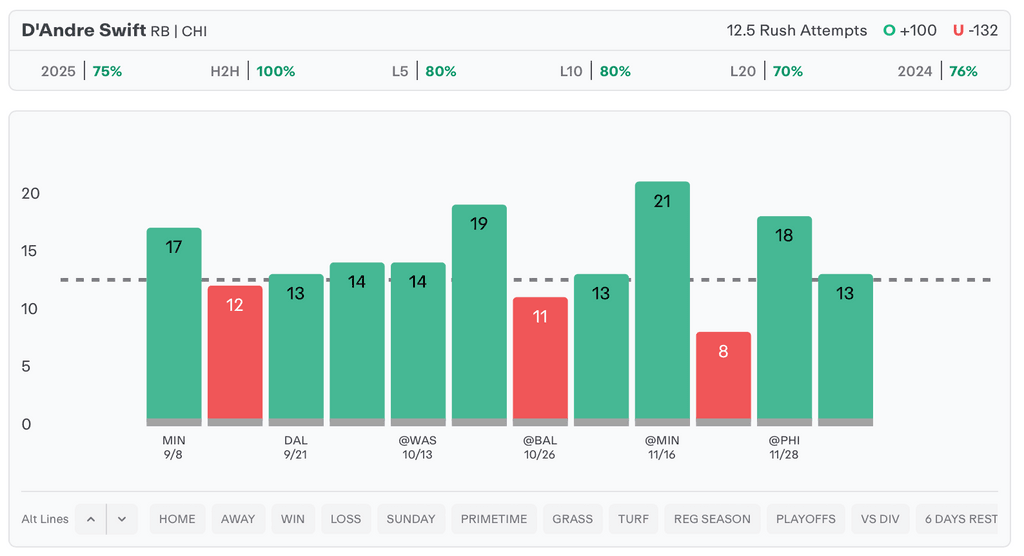Enable the GRASS surface filter
Screen dimensions: 1024x556
click(x=573, y=519)
